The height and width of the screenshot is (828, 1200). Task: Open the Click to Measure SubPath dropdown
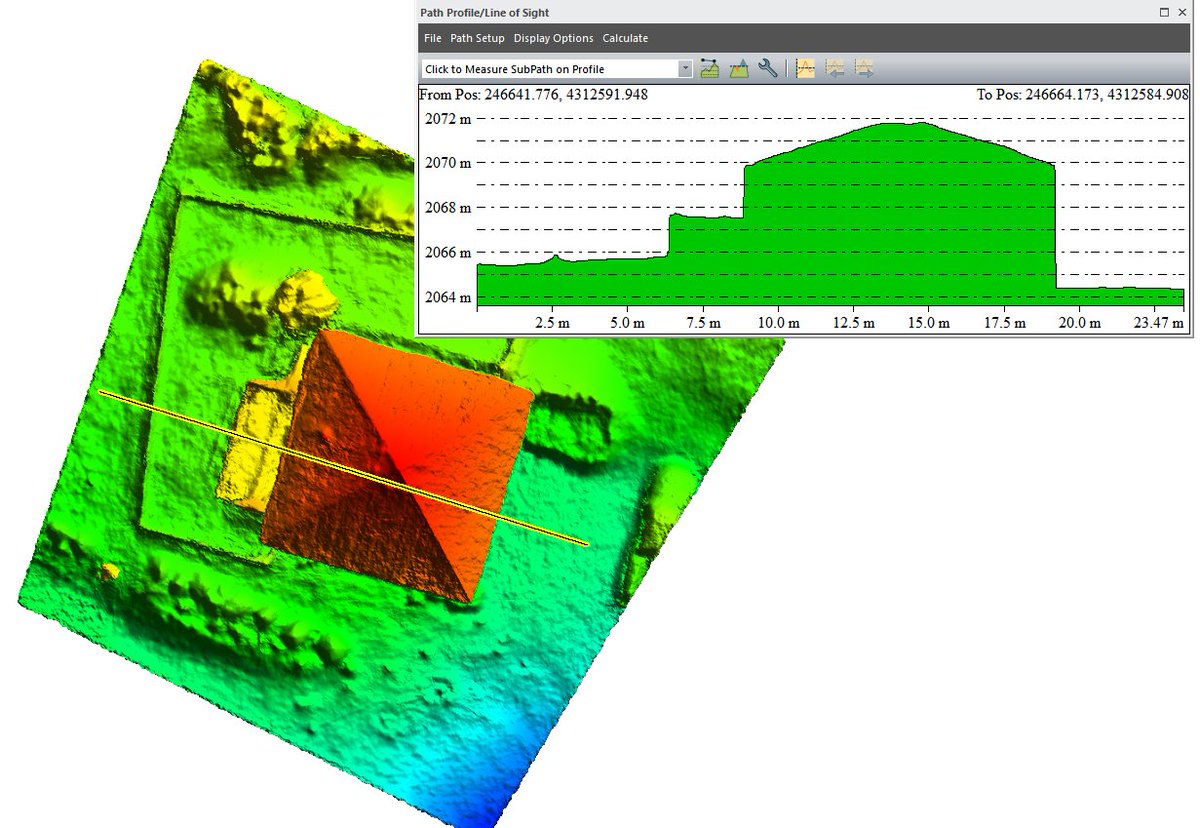(685, 67)
